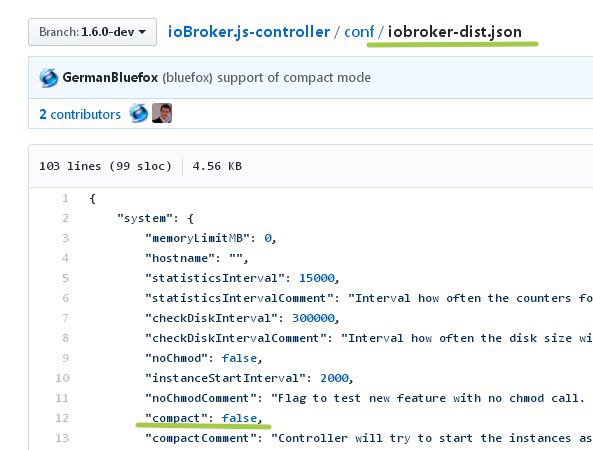Image resolution: width=593 pixels, height=450 pixels.
Task: Click the "compactComment" key
Action: [201, 438]
